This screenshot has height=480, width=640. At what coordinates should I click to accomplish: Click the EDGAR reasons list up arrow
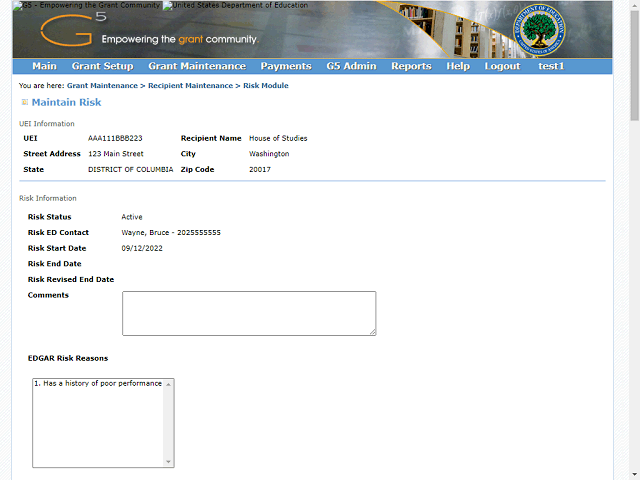(168, 384)
